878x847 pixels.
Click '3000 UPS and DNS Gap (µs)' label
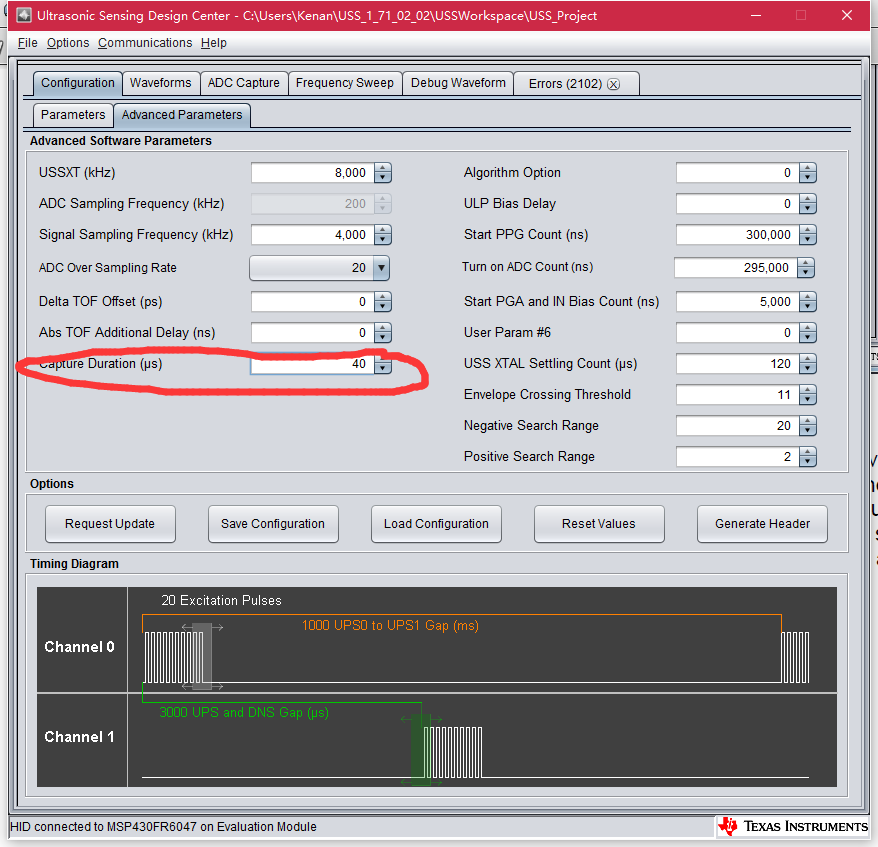click(244, 712)
